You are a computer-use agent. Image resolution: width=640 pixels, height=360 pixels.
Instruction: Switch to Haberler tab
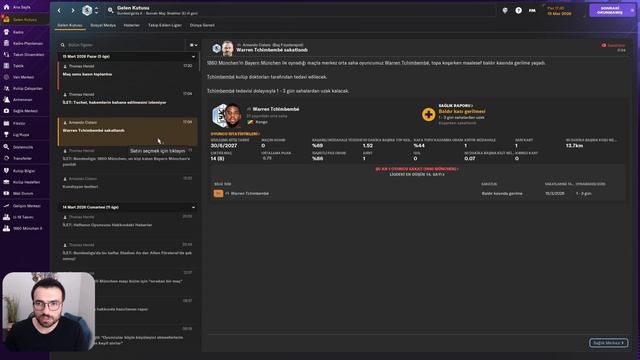click(131, 25)
